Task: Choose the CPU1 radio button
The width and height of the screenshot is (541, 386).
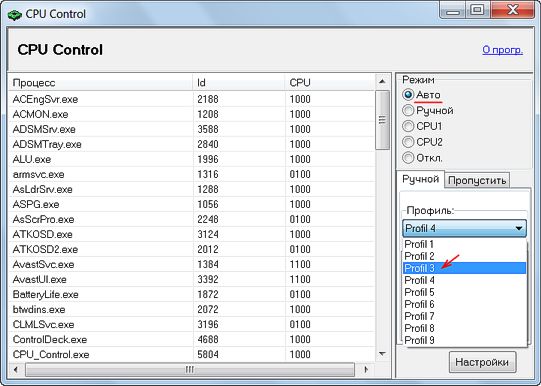Action: pos(408,126)
